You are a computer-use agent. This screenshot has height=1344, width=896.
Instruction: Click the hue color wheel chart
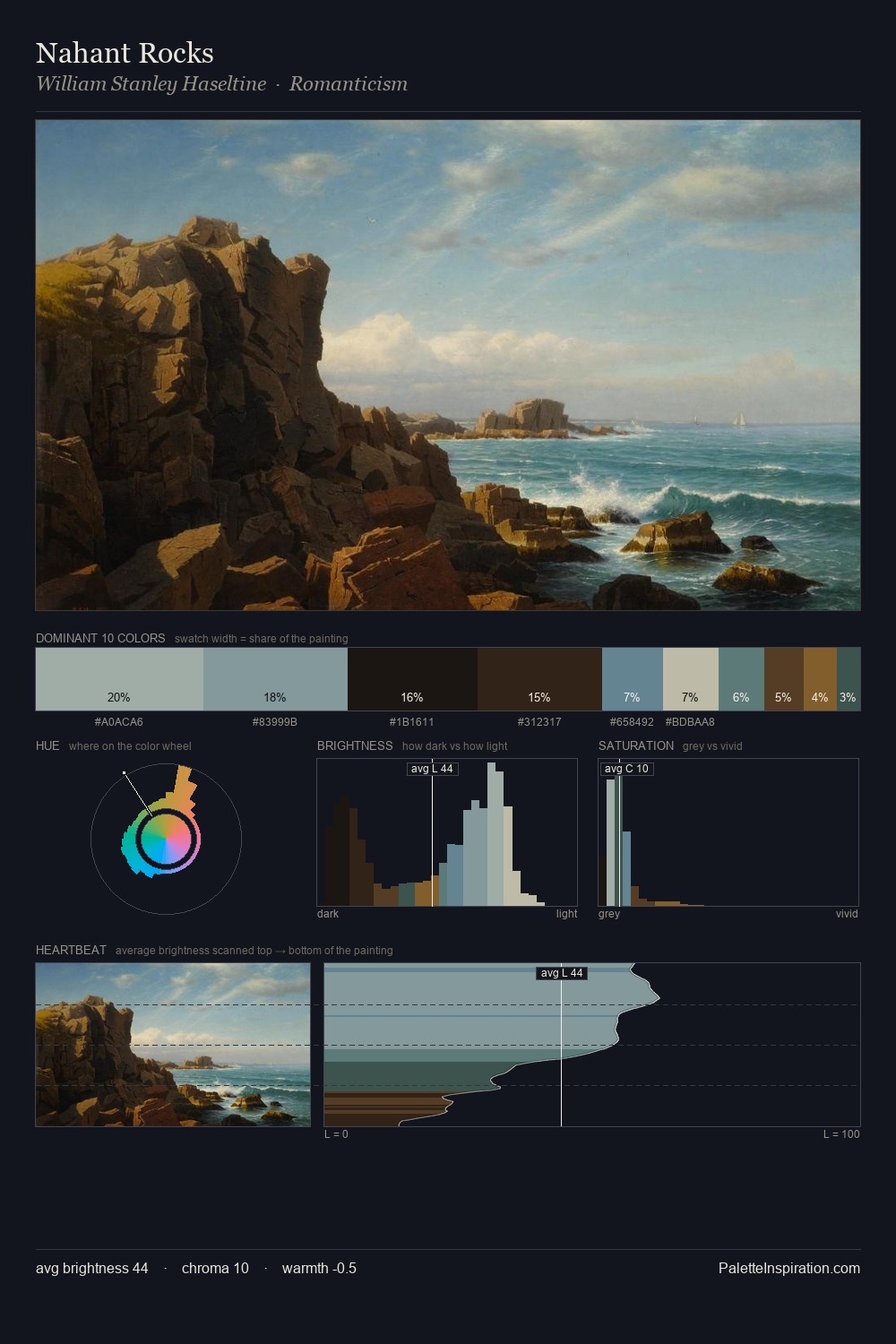(x=166, y=839)
